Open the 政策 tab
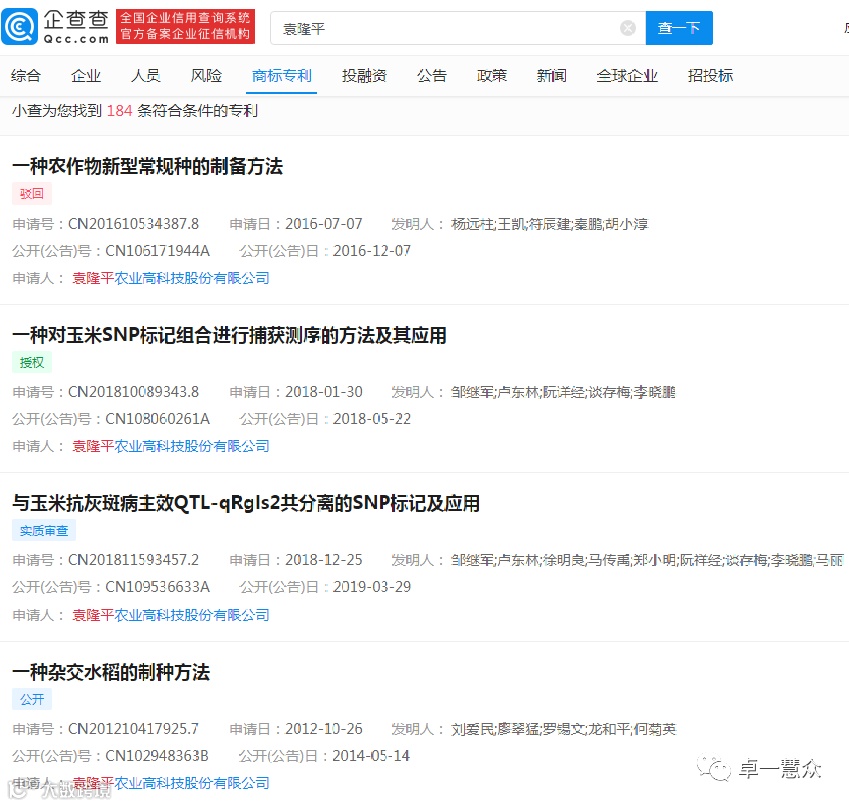 (492, 76)
